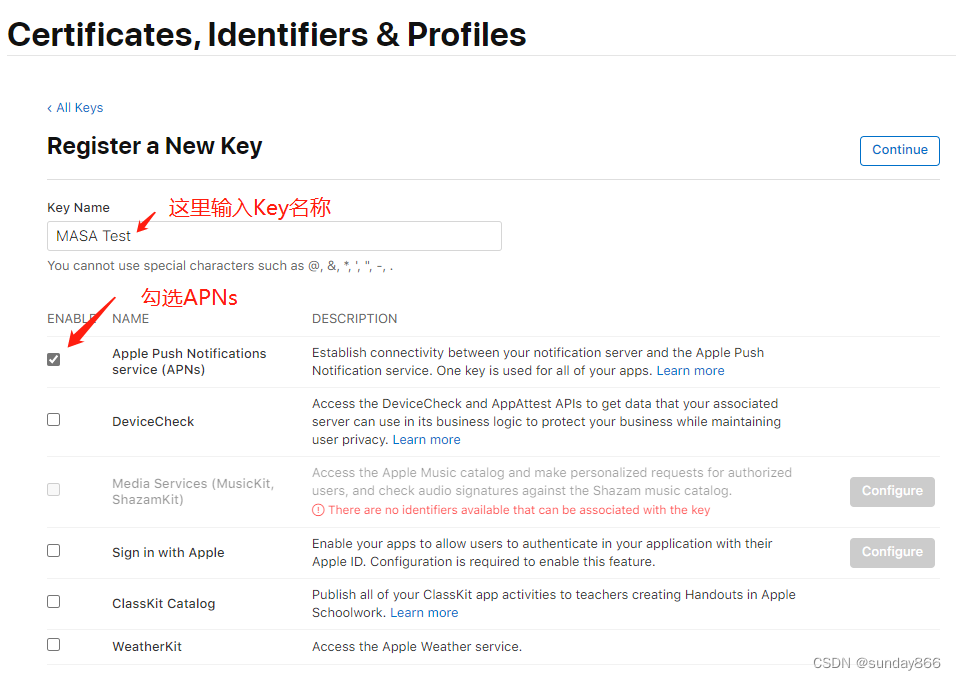956x680 pixels.
Task: Click the NAME column header
Action: coord(130,319)
